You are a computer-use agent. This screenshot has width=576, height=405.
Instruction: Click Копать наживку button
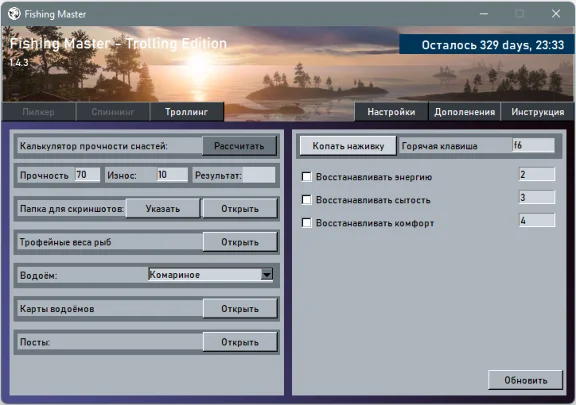coord(348,146)
